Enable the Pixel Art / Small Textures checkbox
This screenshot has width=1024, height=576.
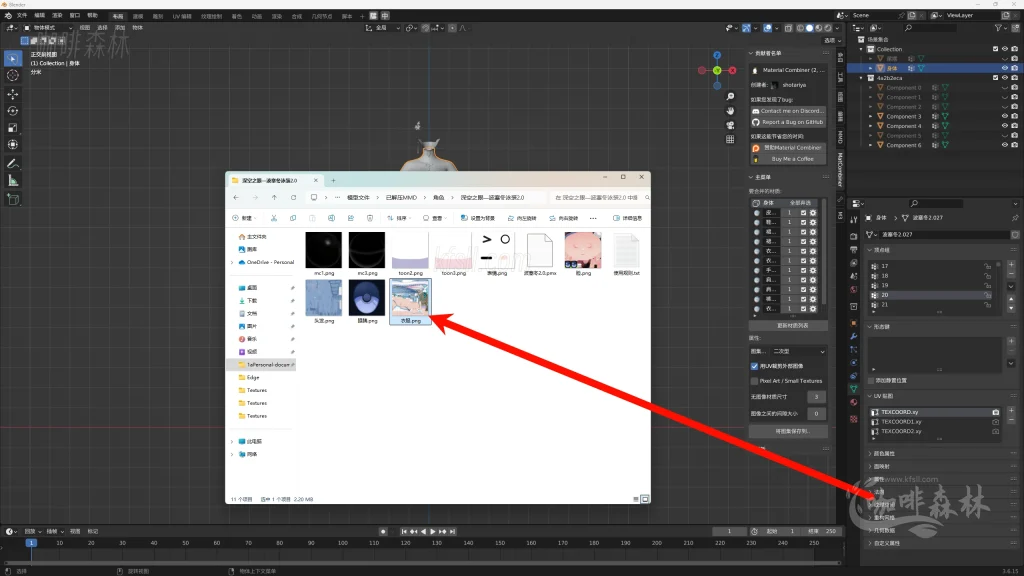(754, 381)
